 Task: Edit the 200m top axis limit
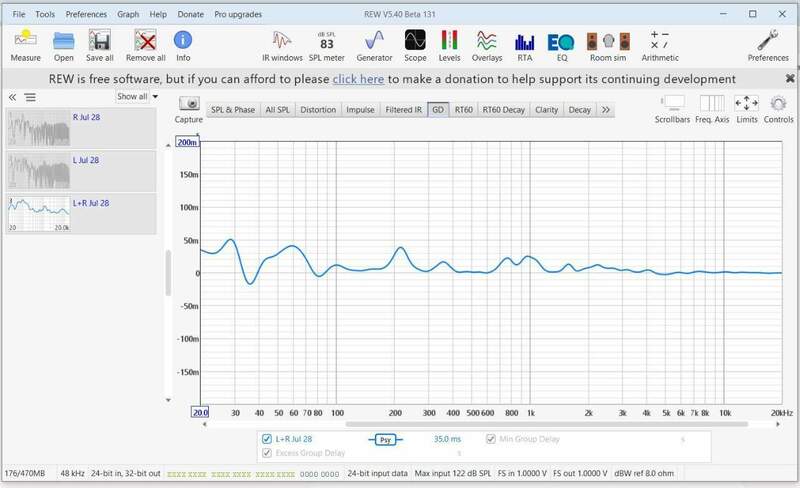pyautogui.click(x=187, y=142)
